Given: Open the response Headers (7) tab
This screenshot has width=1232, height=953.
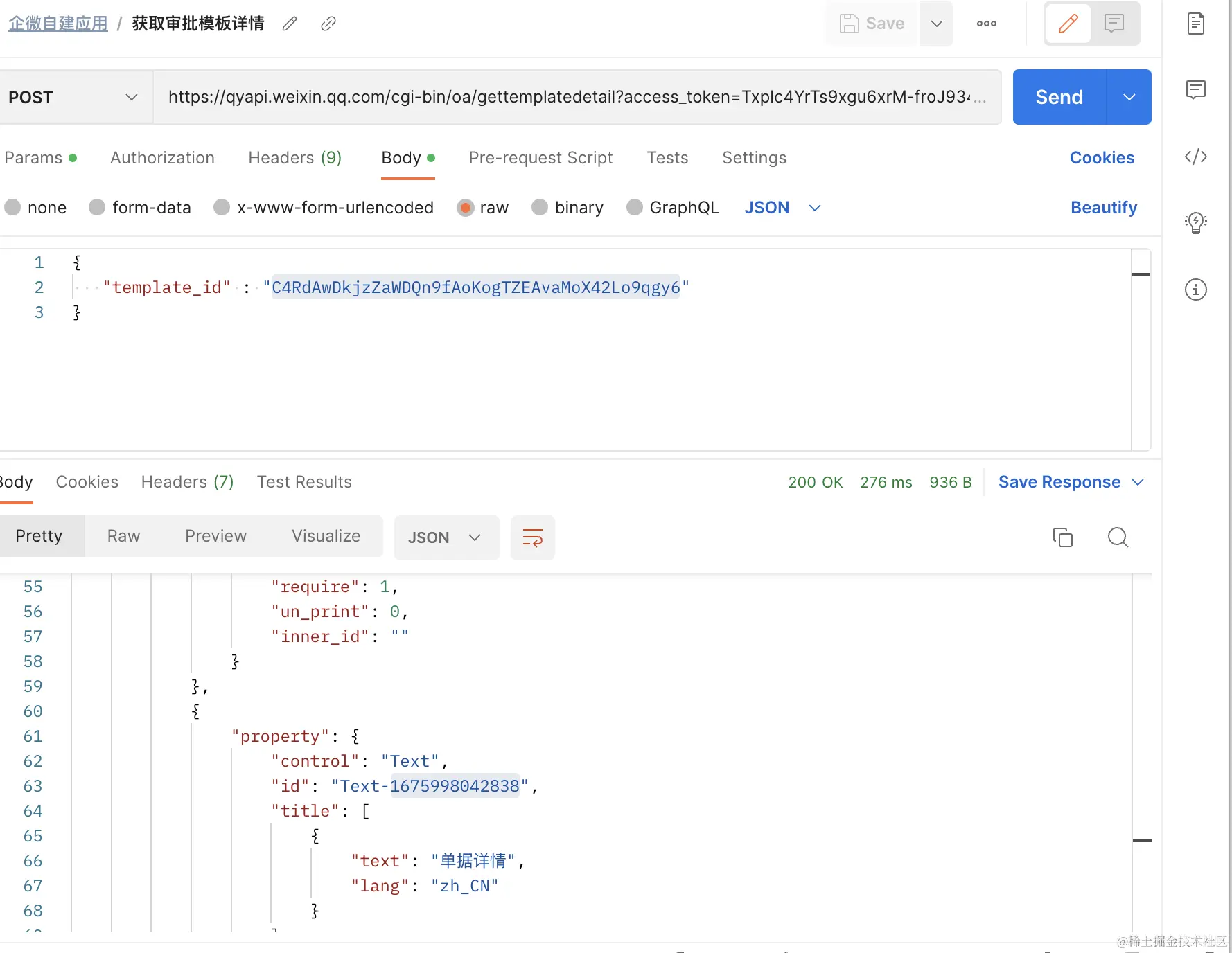Looking at the screenshot, I should (187, 482).
